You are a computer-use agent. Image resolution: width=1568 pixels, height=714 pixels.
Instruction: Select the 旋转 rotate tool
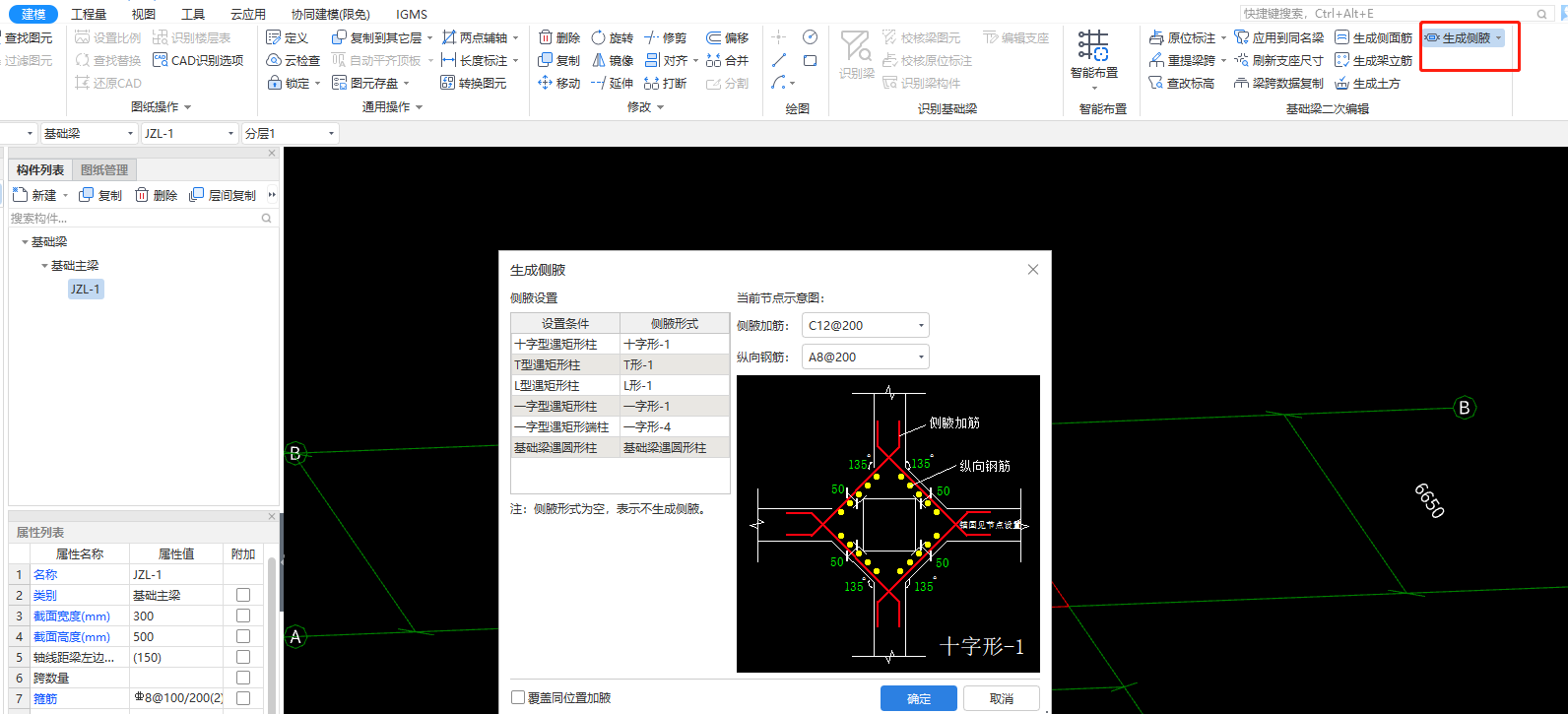coord(613,37)
